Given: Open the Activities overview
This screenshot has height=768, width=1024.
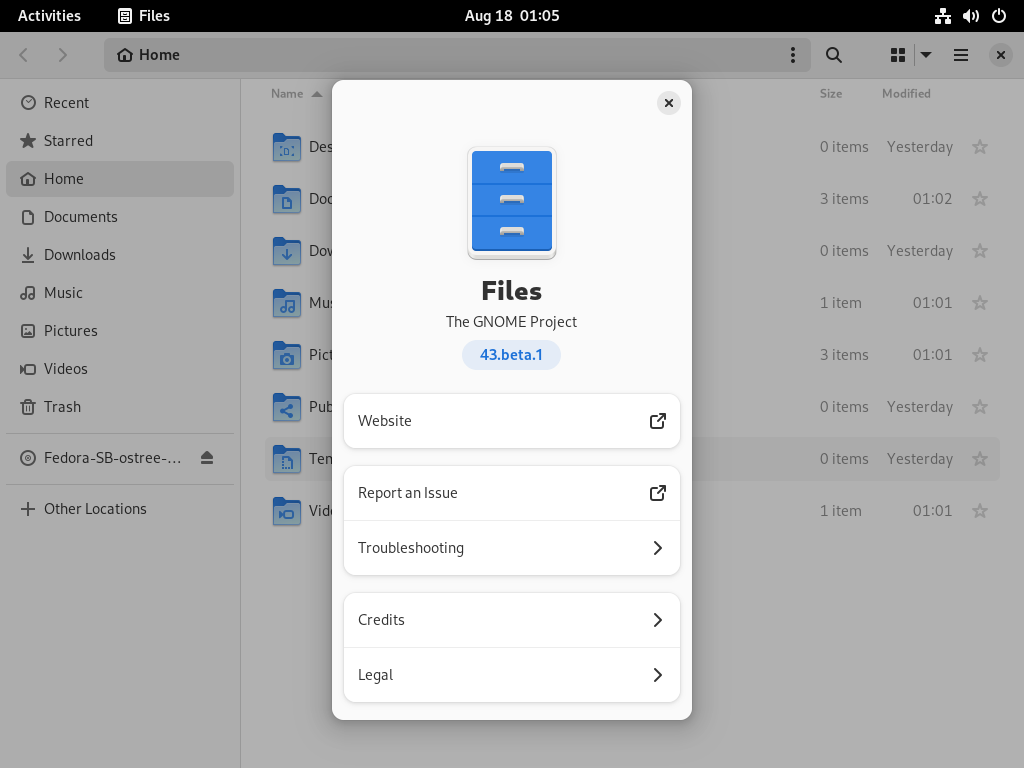Looking at the screenshot, I should coord(49,16).
